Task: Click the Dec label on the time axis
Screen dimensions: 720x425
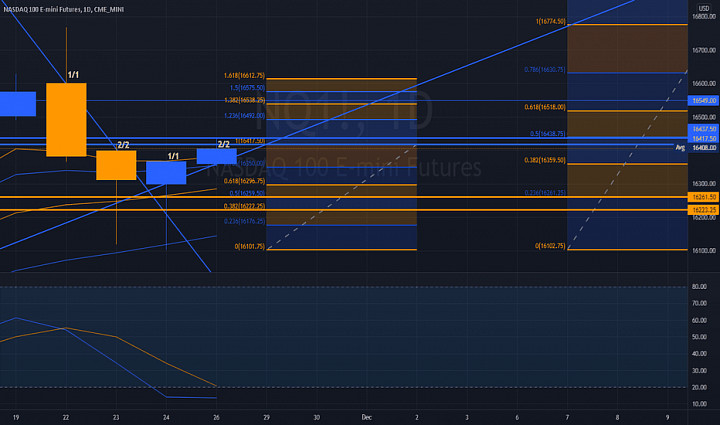Action: click(x=366, y=417)
